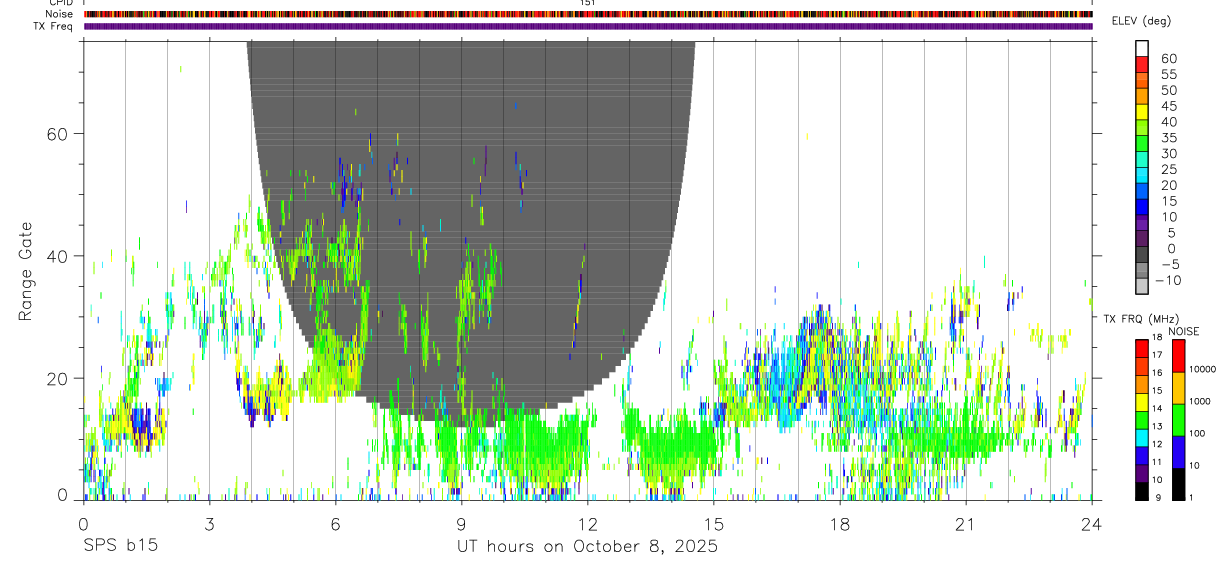Click the x-axis tick label '18'
Viewport: 1228px width, 567px height.
(x=840, y=524)
